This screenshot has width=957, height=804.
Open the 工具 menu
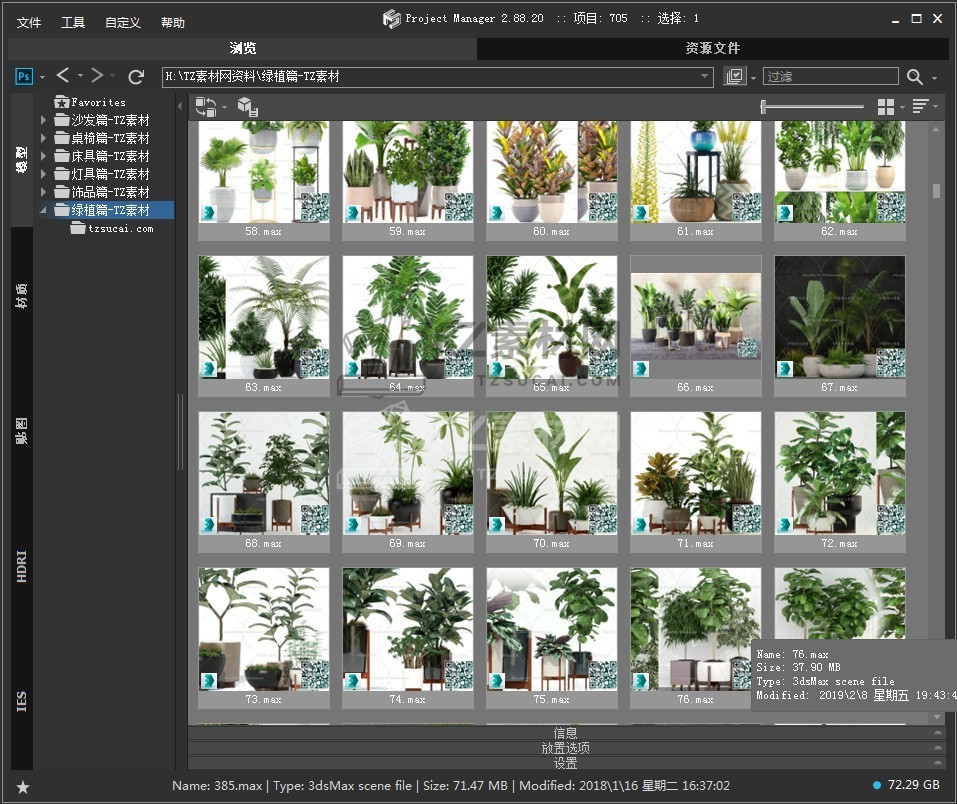[73, 22]
